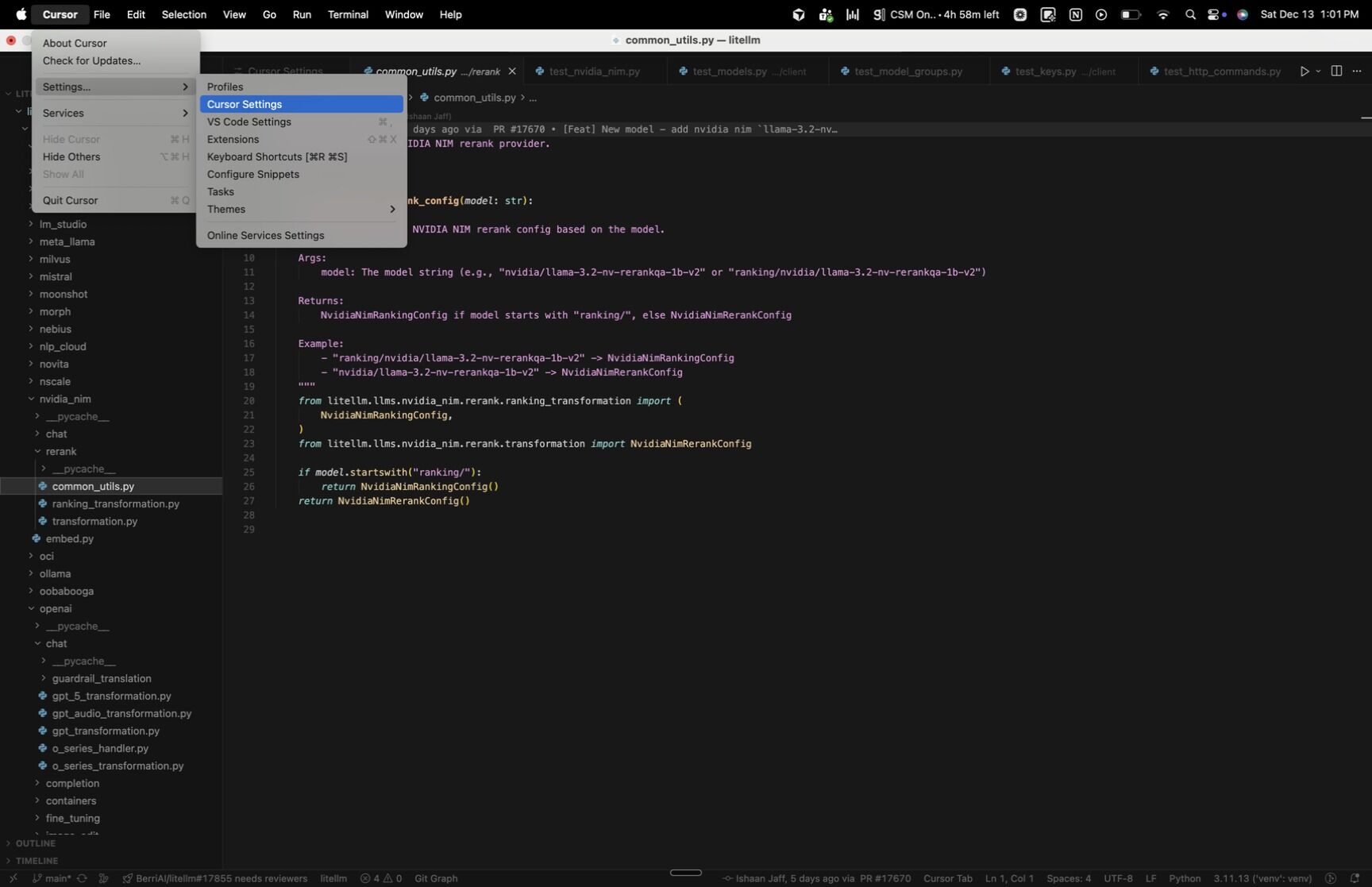Image resolution: width=1372 pixels, height=887 pixels.
Task: Open VS Code Settings from submenu
Action: pyautogui.click(x=301, y=121)
